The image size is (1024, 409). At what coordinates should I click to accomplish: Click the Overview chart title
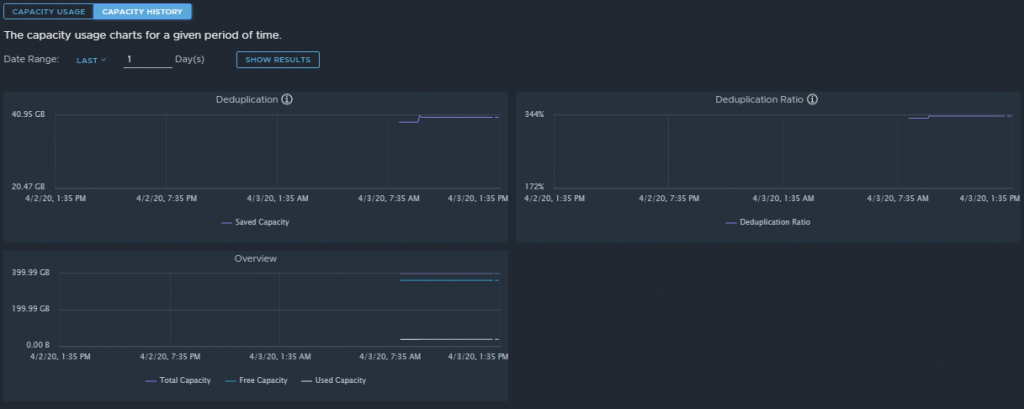tap(255, 259)
